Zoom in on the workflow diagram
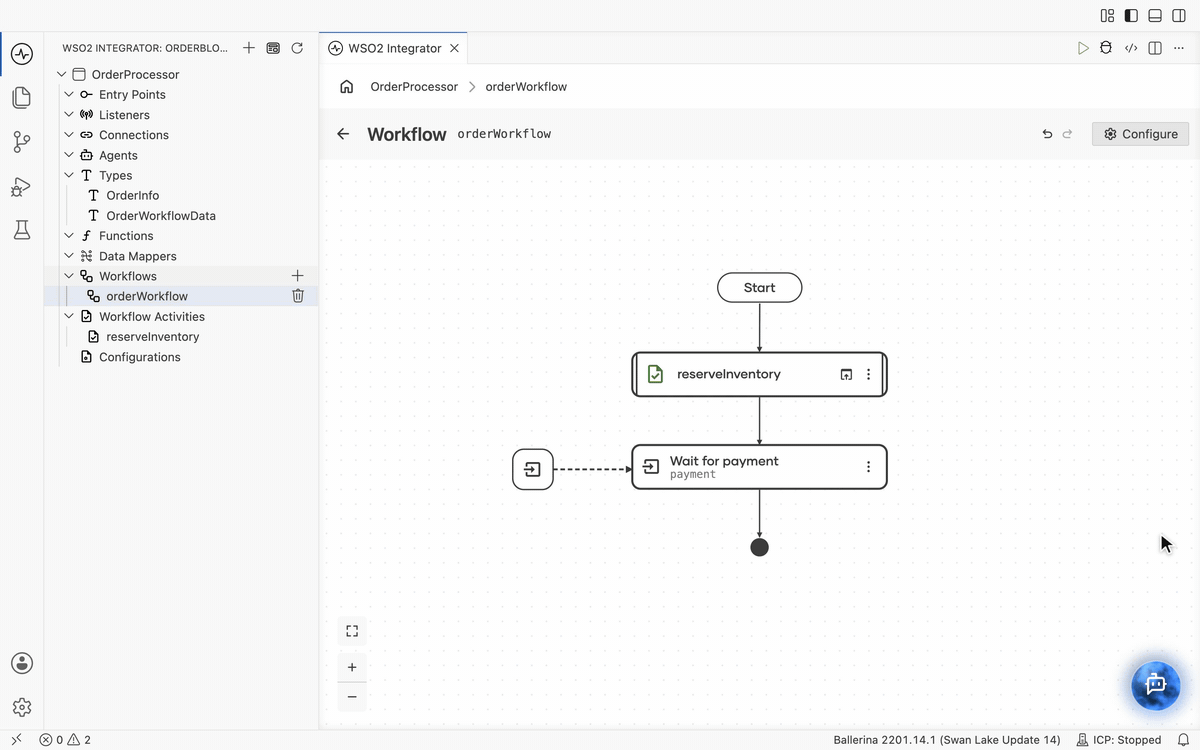Viewport: 1200px width, 750px height. (352, 667)
